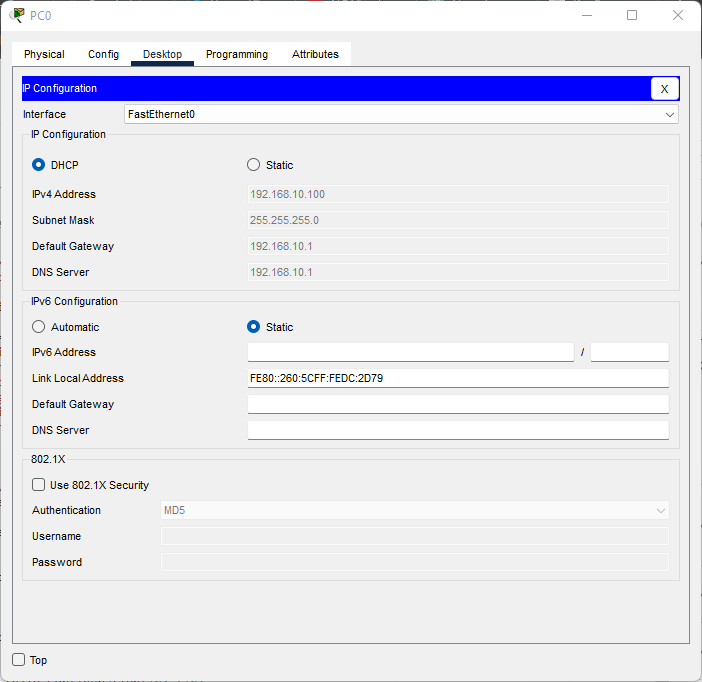Click the Packet Tracer PC0 window icon

click(17, 15)
